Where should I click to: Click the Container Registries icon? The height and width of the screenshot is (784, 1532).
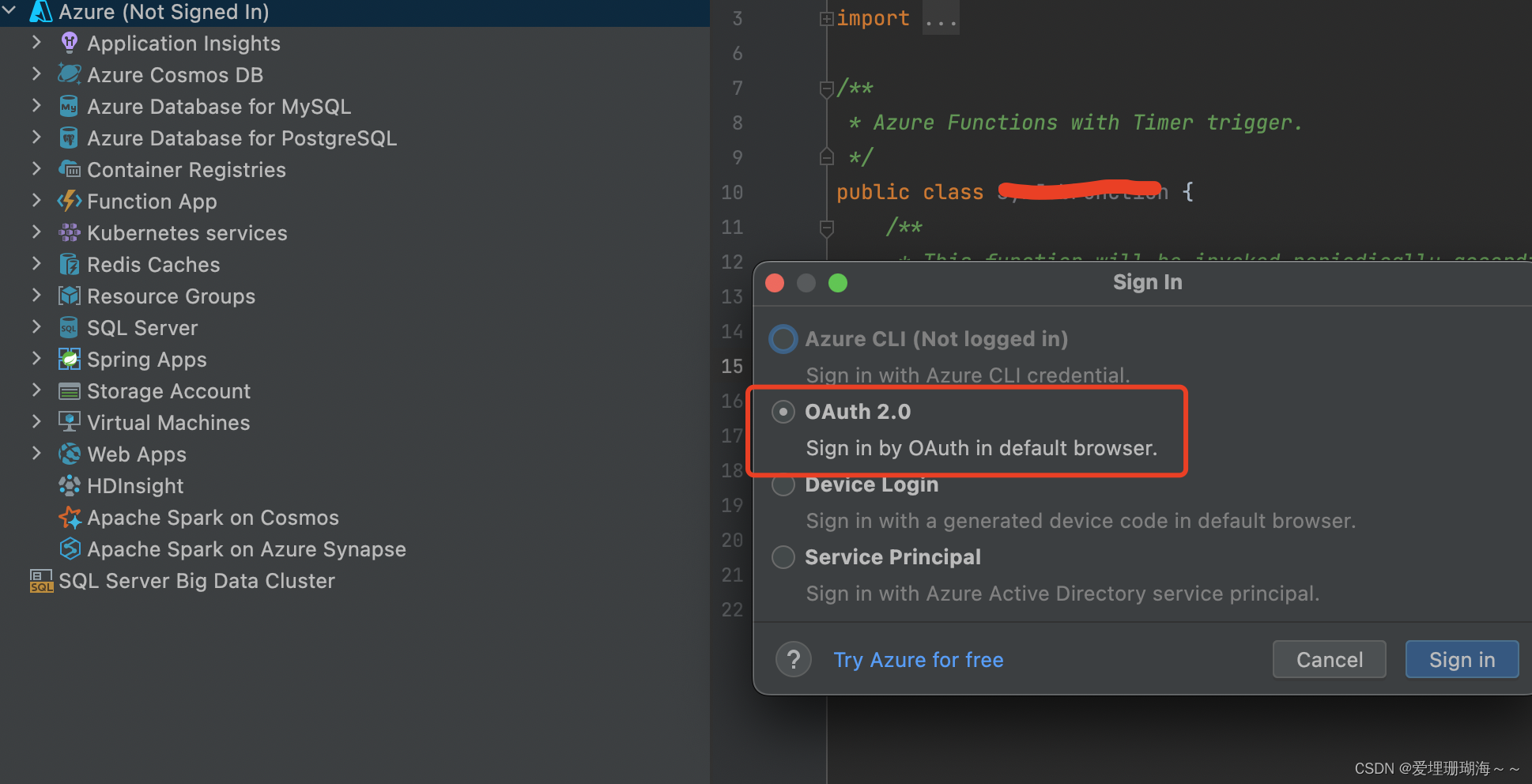[x=70, y=169]
